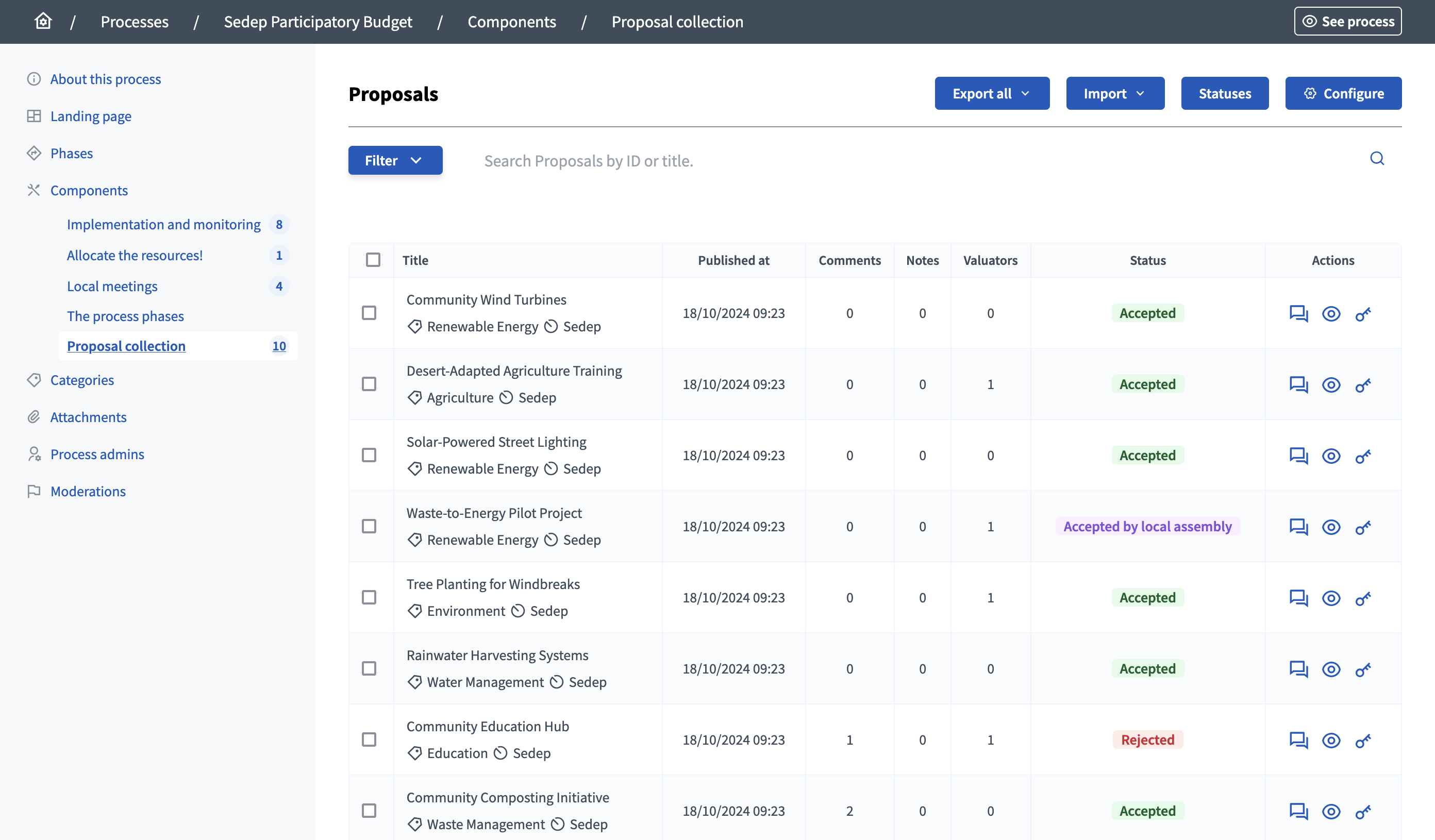Go to Processes via the breadcrumb
Screen dimensions: 1435x840
click(x=135, y=22)
